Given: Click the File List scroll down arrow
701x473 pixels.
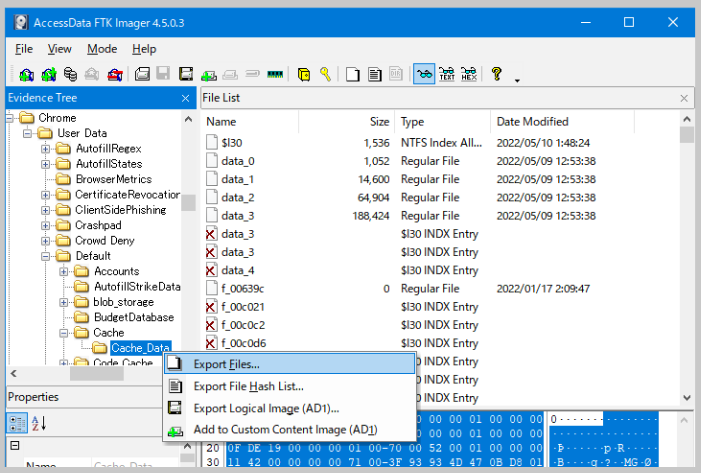Looking at the screenshot, I should point(687,397).
